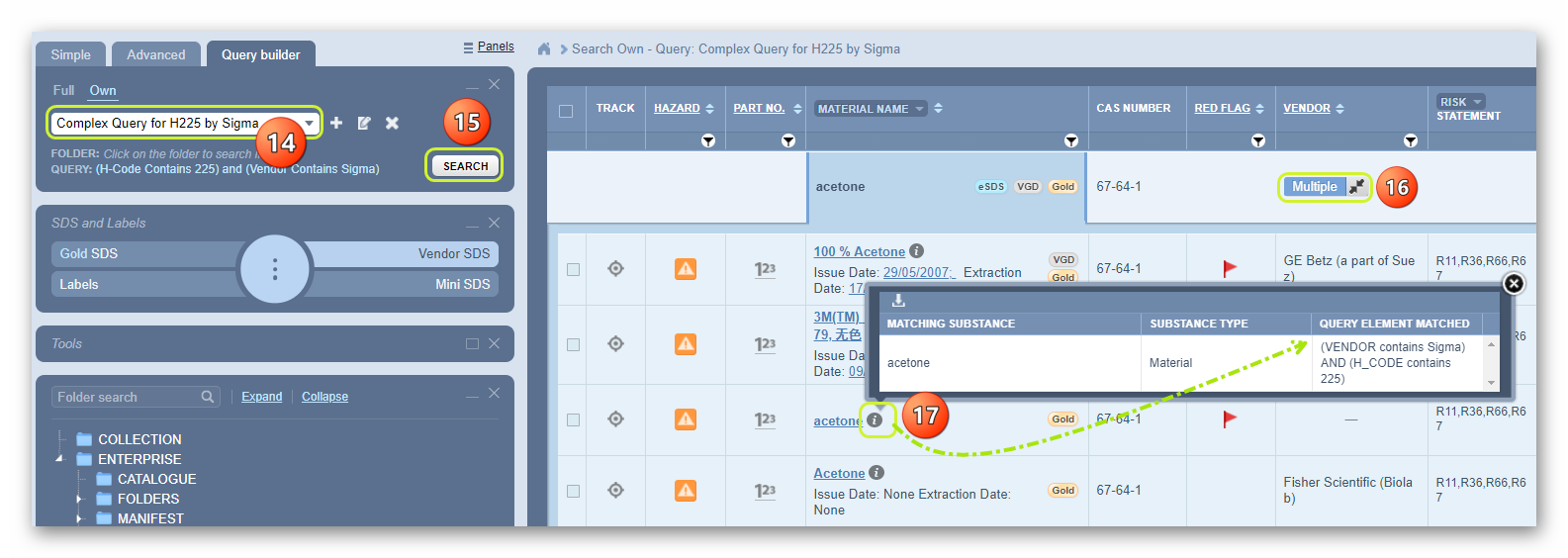Open the Material Name column dropdown
Screen dimensions: 1568x558
[919, 109]
